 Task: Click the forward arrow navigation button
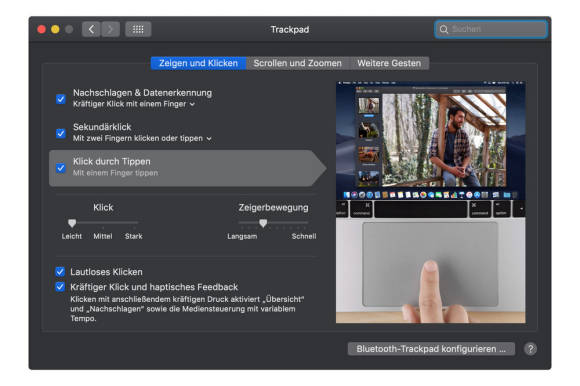[110, 29]
